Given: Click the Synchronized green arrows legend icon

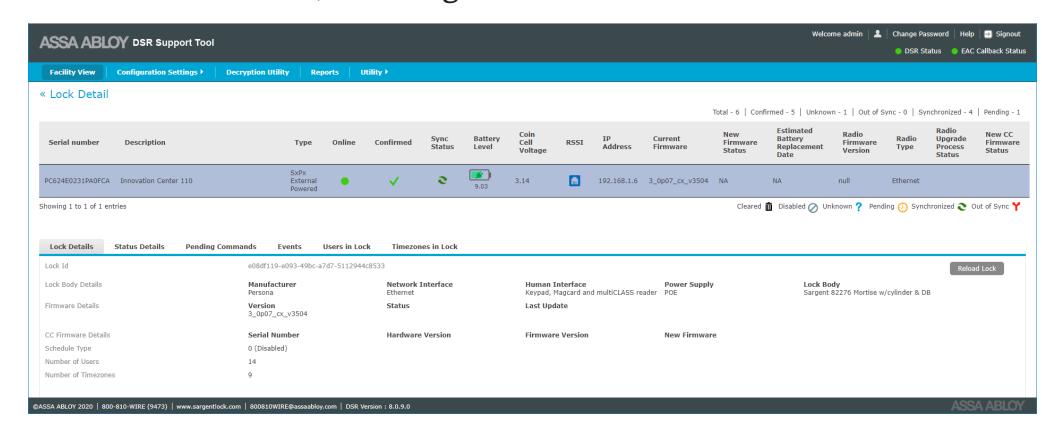Looking at the screenshot, I should pos(962,207).
